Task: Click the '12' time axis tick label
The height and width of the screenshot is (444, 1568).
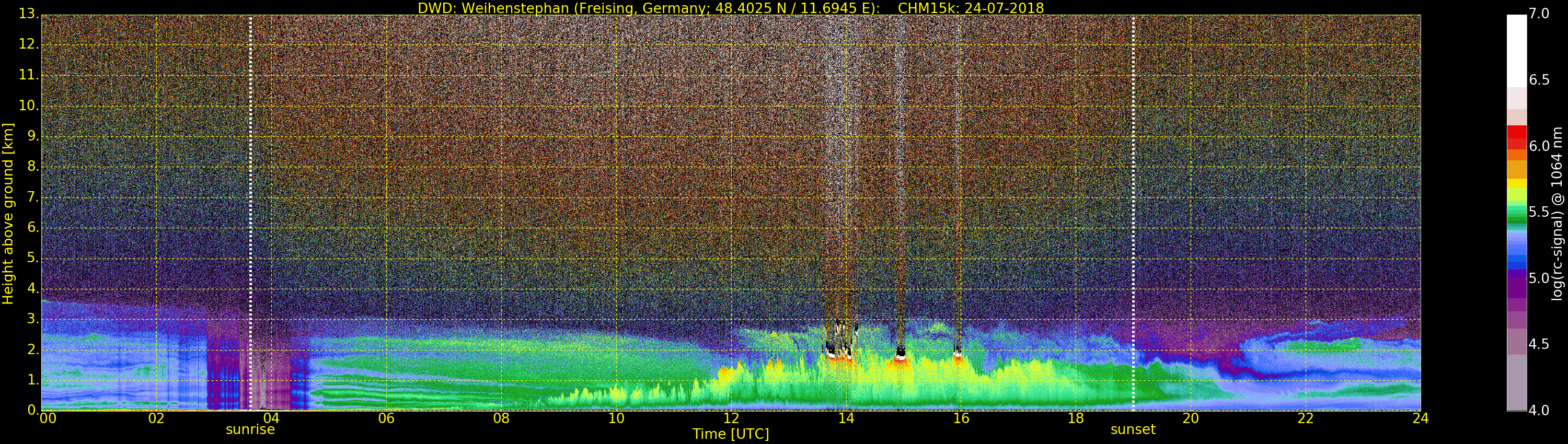Action: pos(731,418)
